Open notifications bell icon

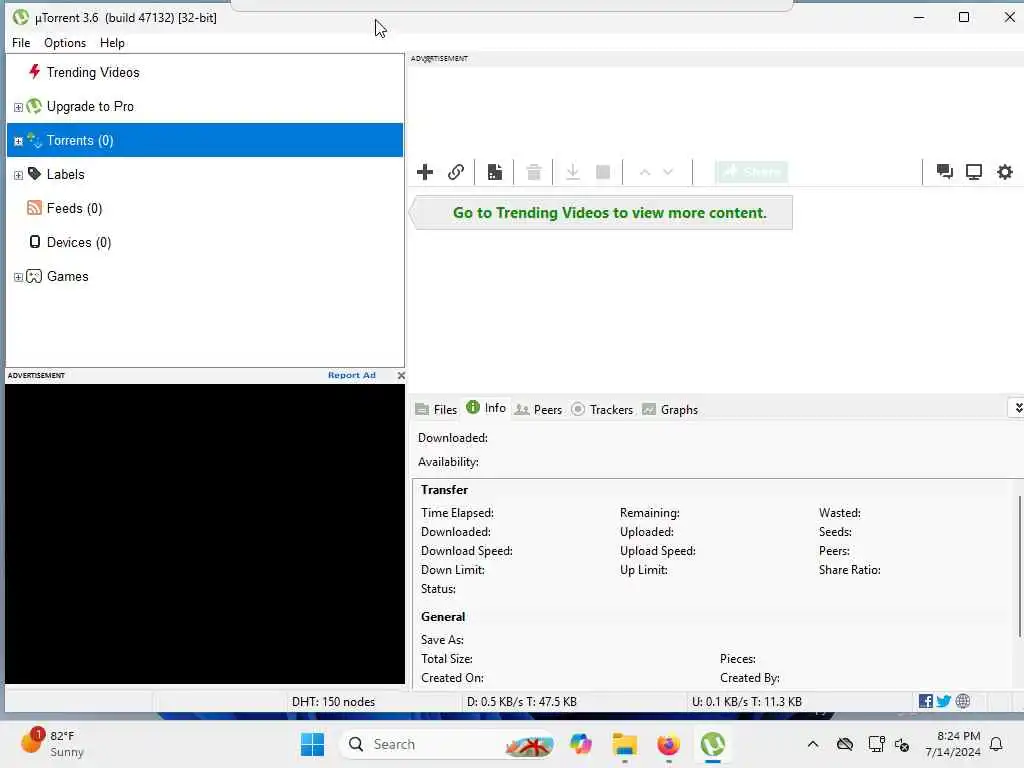click(x=996, y=744)
